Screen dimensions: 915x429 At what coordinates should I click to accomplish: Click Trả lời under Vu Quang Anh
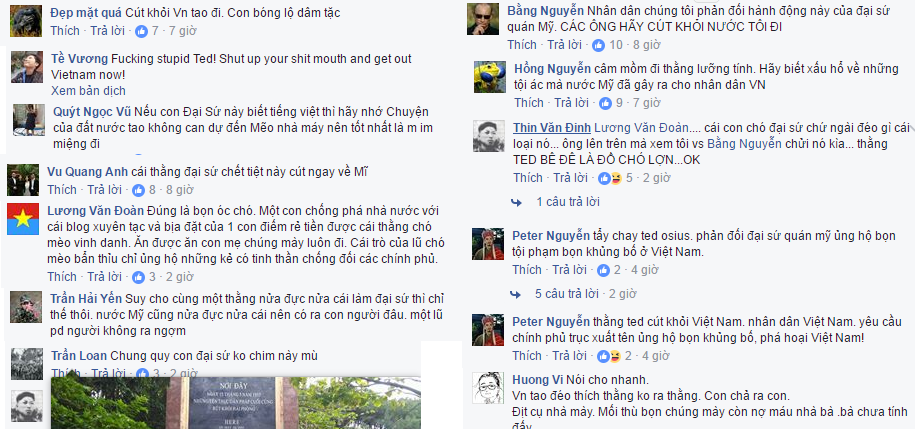pos(104,189)
